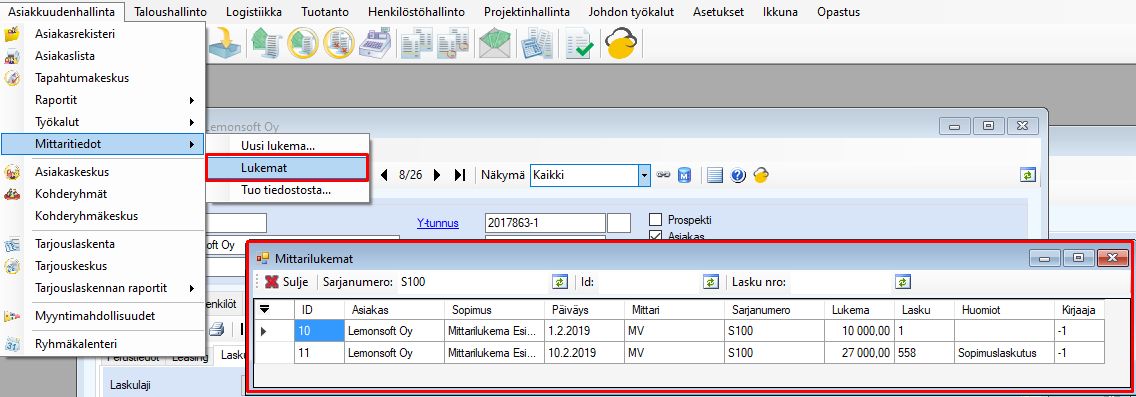Click the document with green checkmark icon
Image resolution: width=1136 pixels, height=397 pixels.
pyautogui.click(x=579, y=43)
